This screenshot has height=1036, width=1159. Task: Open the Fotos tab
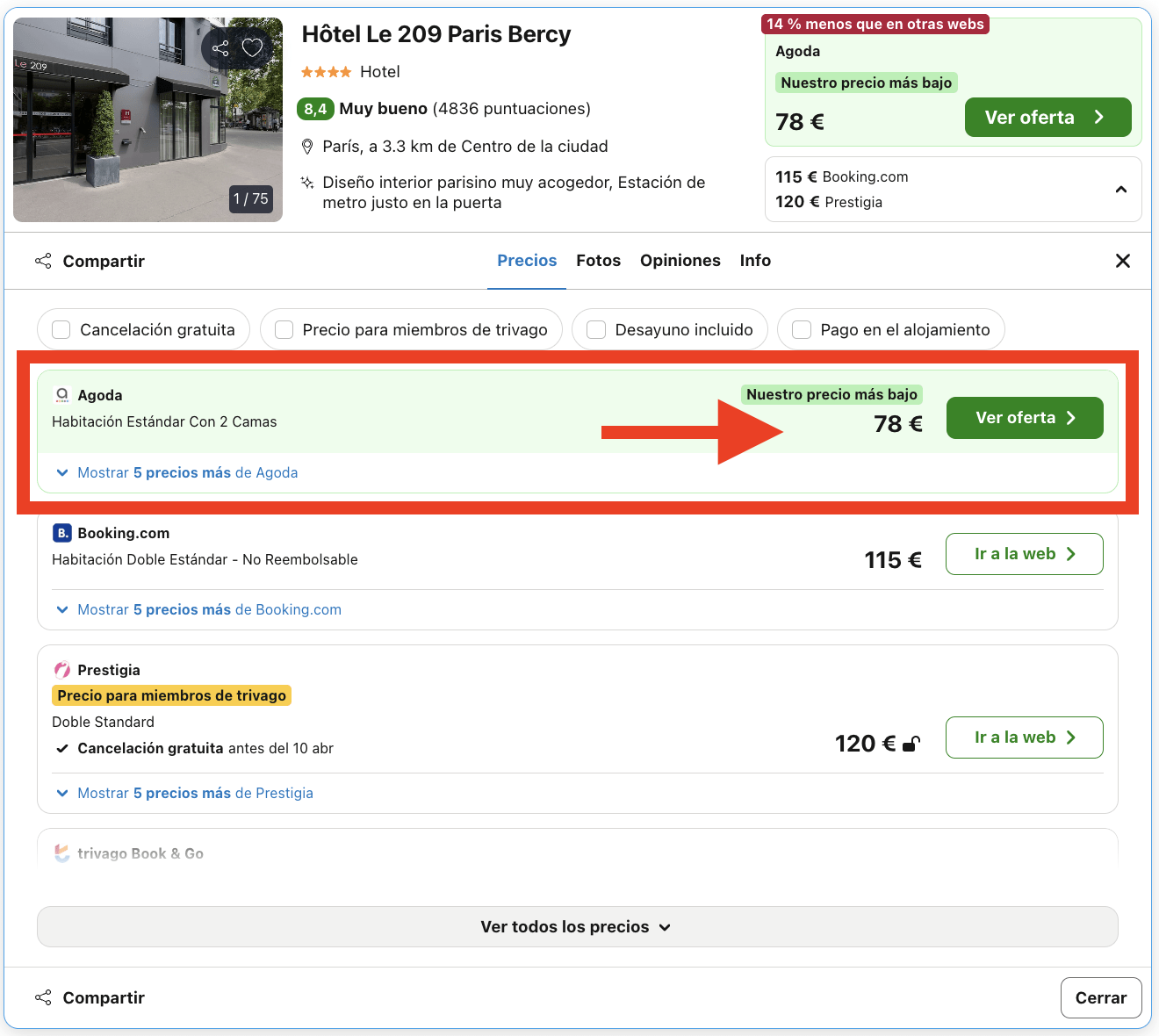[x=598, y=261]
